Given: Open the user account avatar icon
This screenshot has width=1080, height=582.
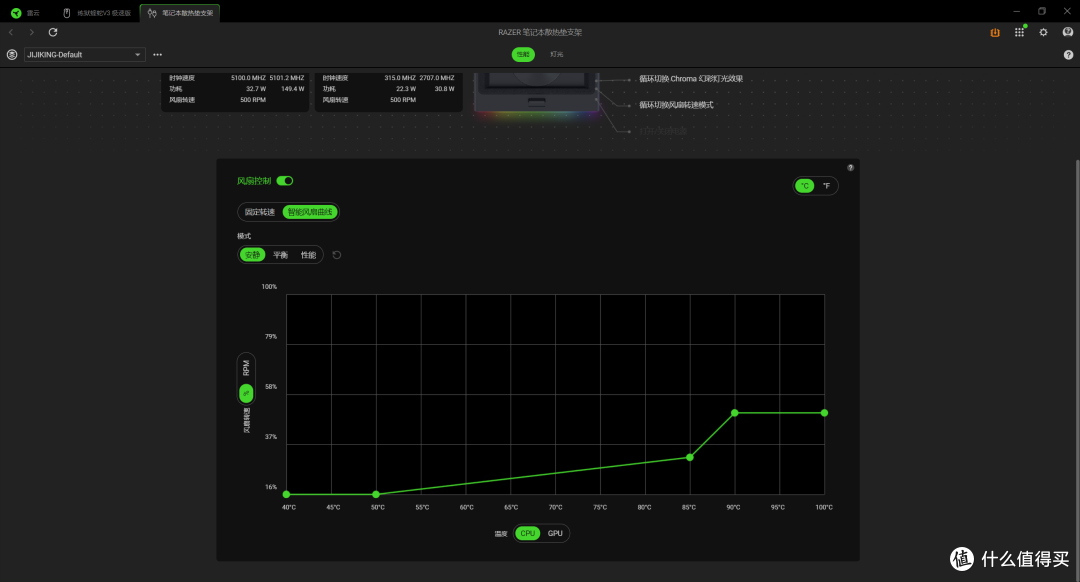Looking at the screenshot, I should tap(1068, 32).
